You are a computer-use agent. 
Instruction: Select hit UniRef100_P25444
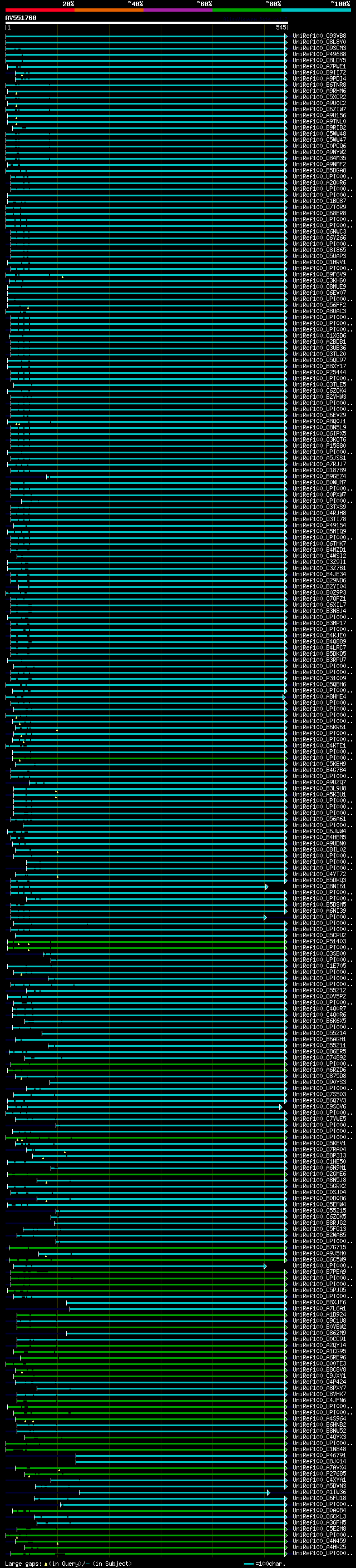coord(319,373)
